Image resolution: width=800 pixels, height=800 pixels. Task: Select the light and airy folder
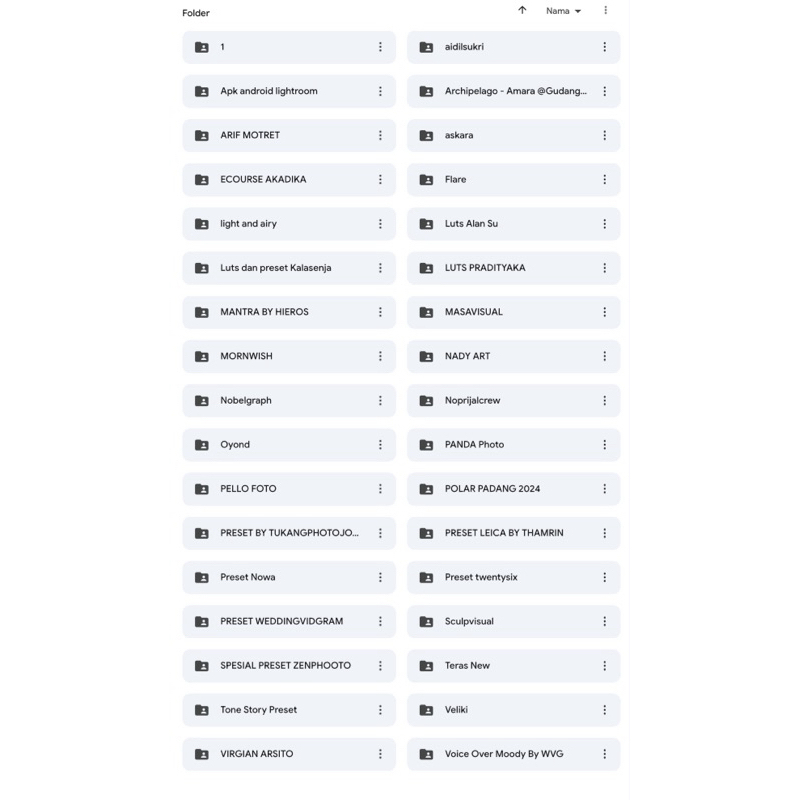click(x=248, y=224)
